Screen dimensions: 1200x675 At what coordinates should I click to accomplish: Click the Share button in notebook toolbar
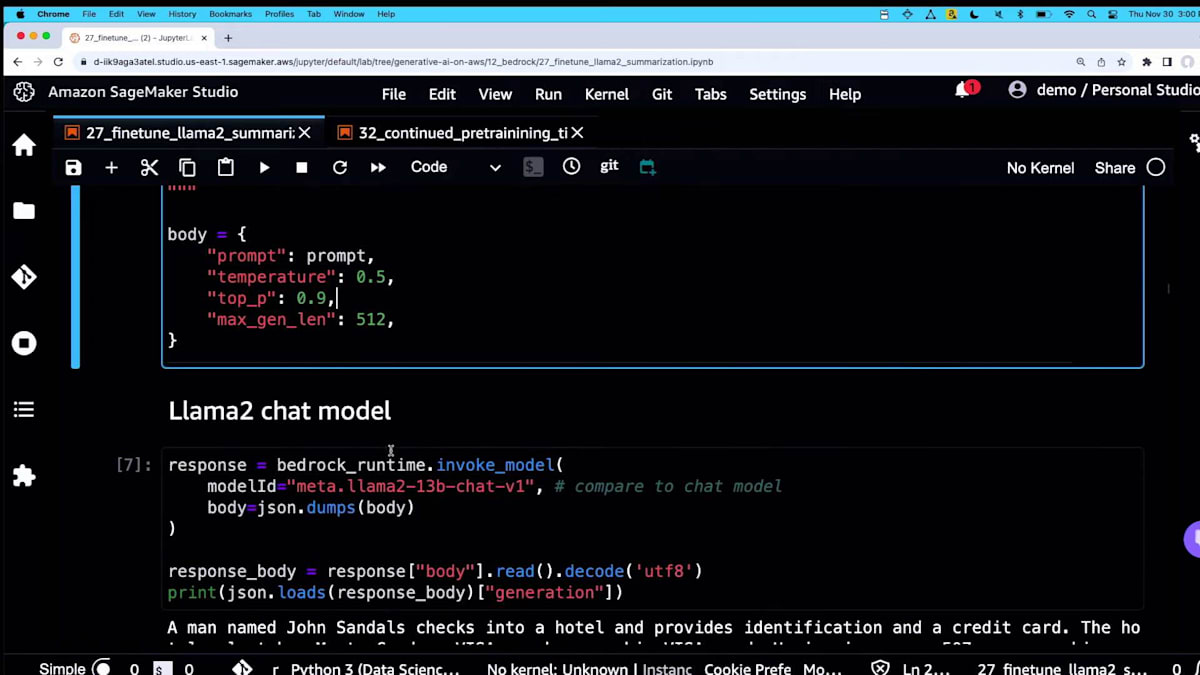[x=1114, y=168]
